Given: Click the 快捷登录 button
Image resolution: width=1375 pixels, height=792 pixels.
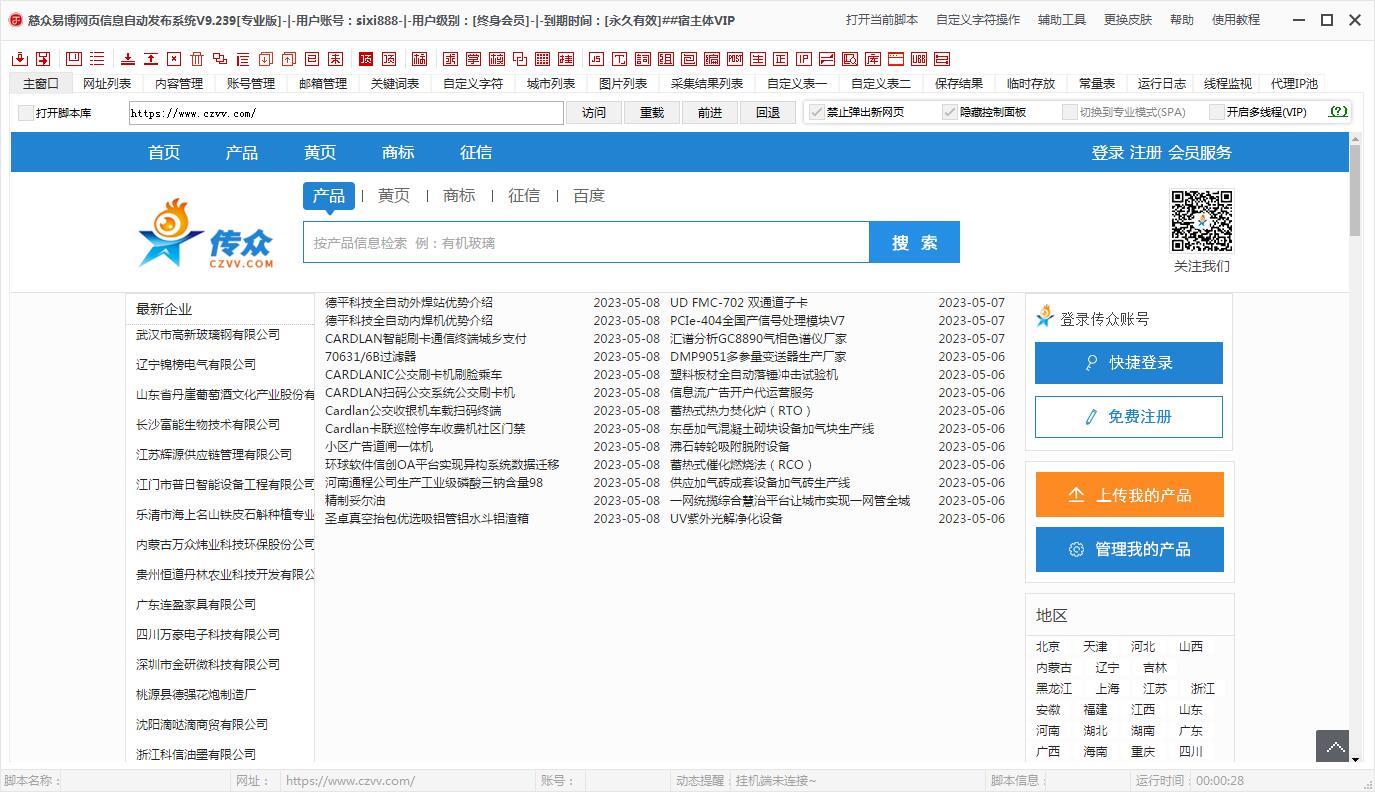Looking at the screenshot, I should (x=1129, y=363).
